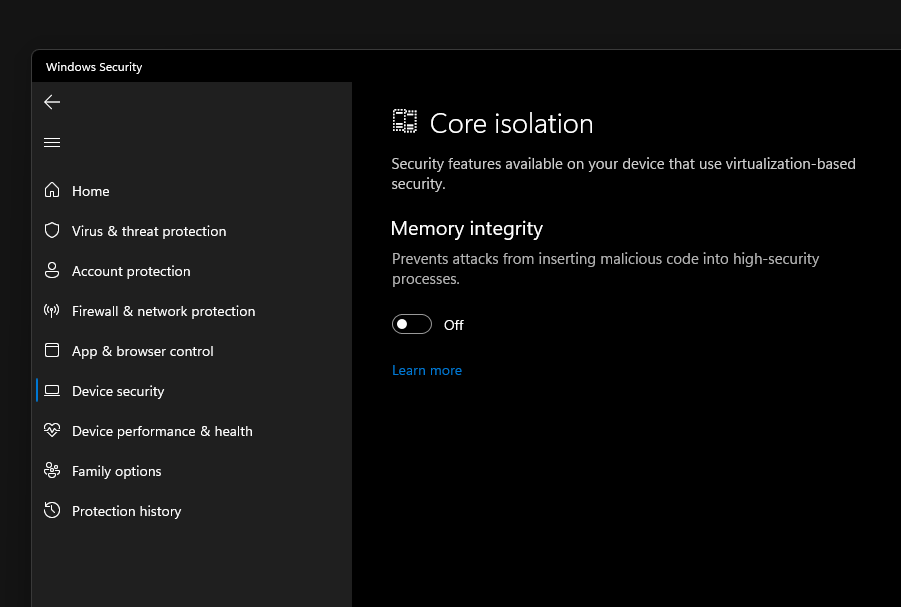
Task: Open the Learn more link
Action: [x=427, y=370]
